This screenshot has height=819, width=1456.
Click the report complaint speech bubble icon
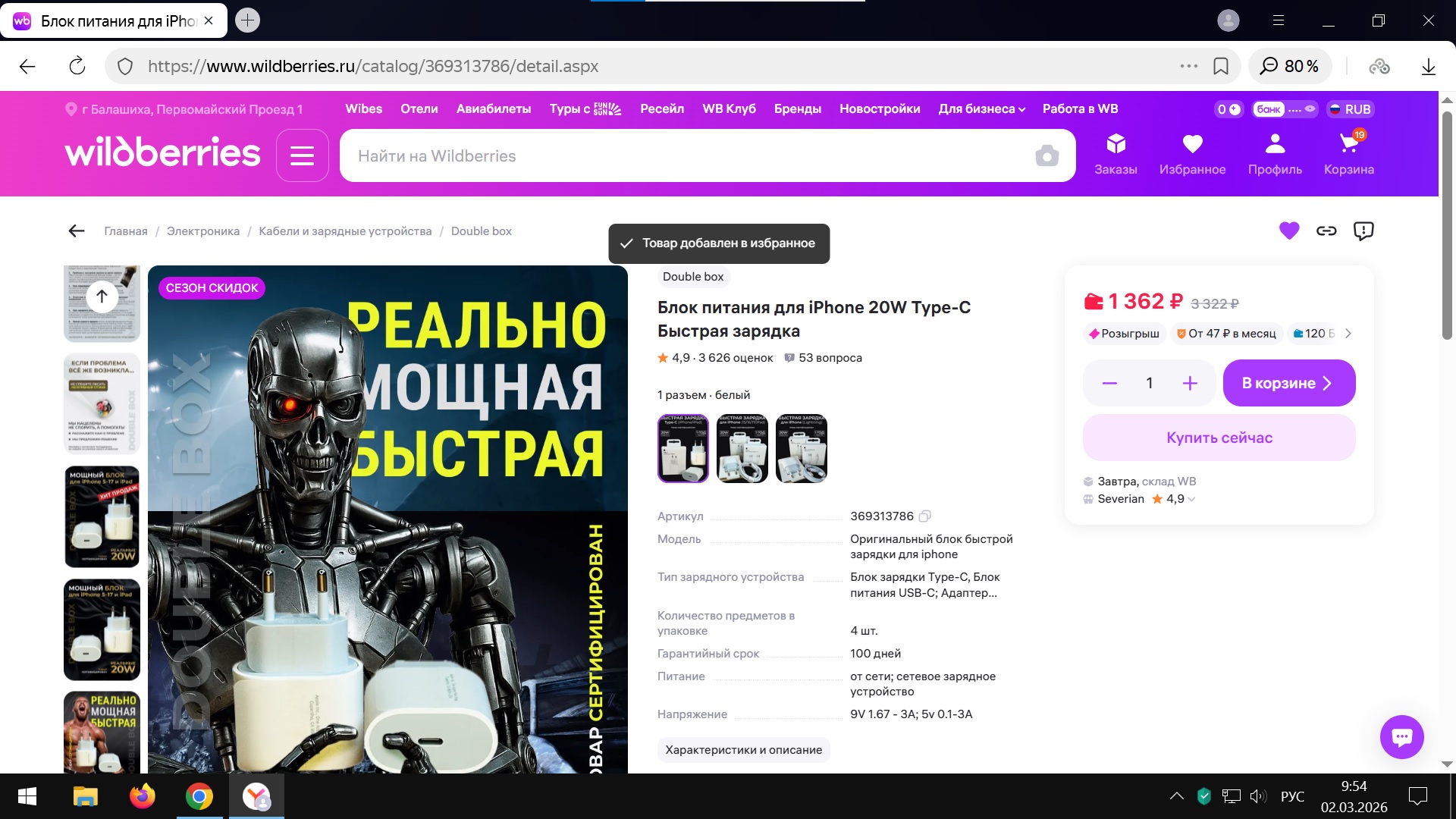click(x=1363, y=231)
